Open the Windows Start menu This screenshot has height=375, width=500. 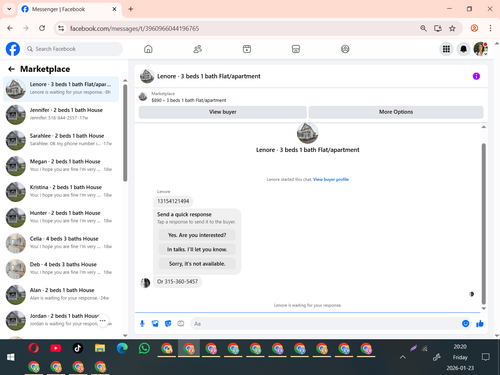coord(11,357)
